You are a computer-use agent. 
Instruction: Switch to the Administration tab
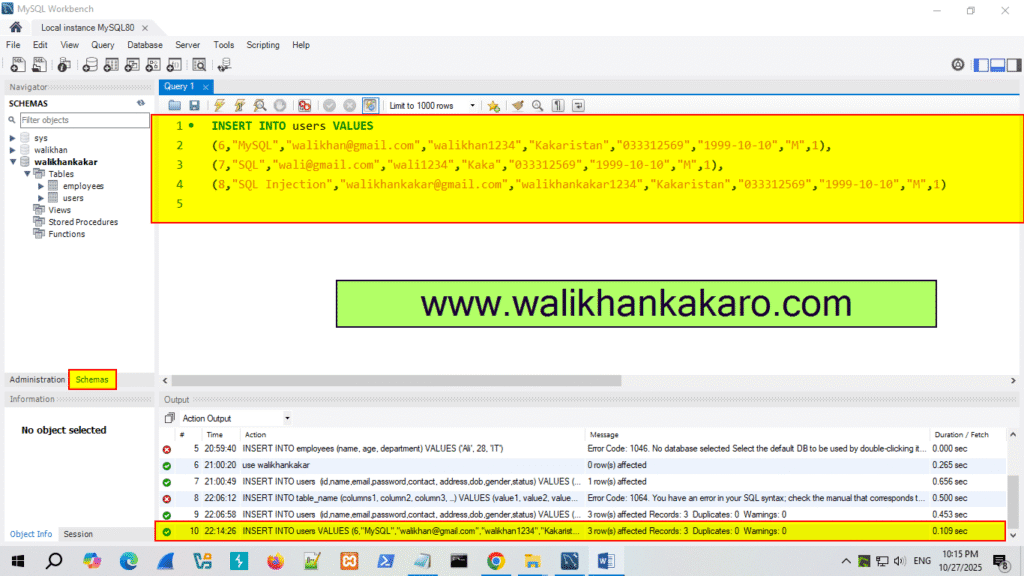36,379
